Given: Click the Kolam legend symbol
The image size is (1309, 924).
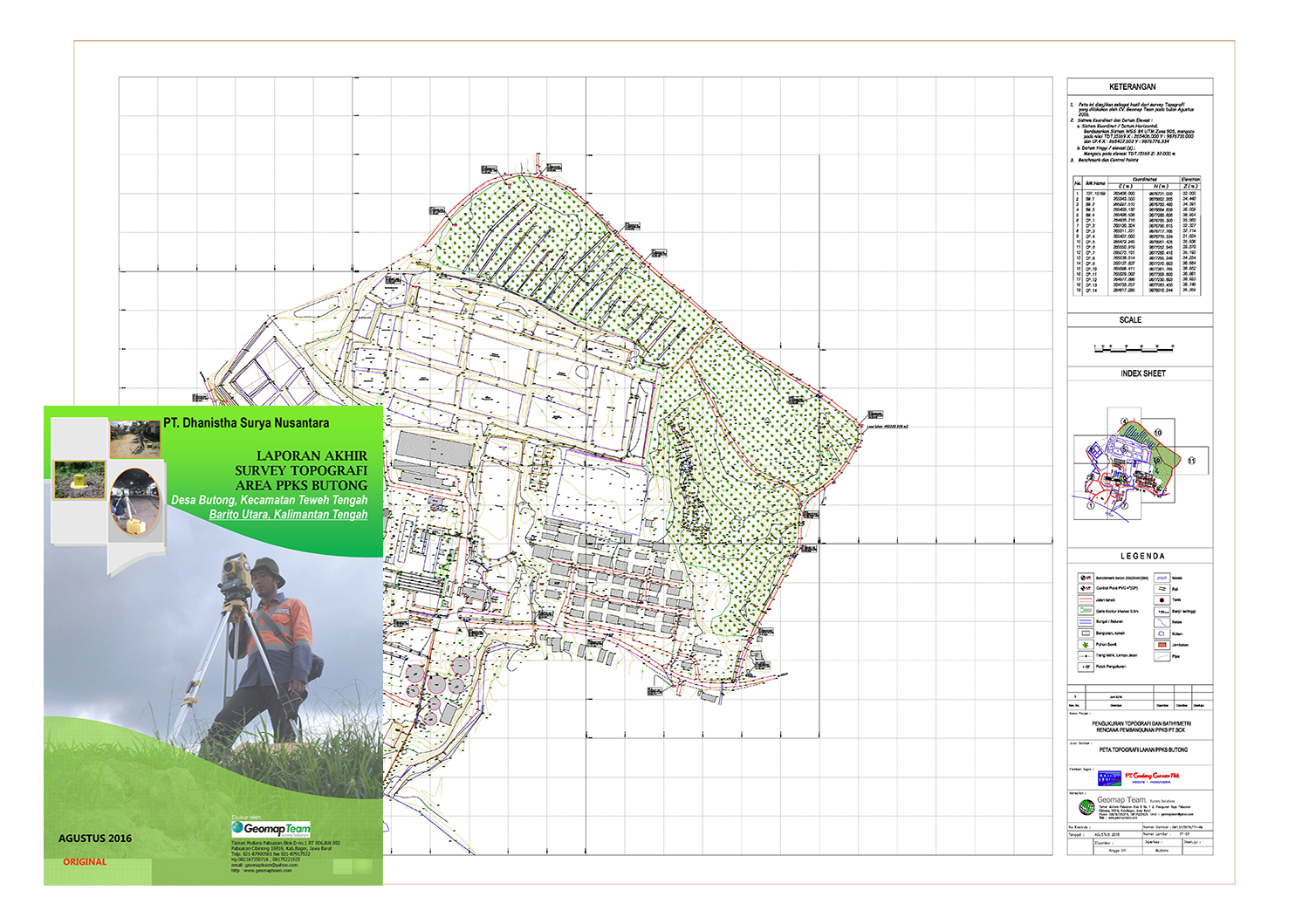Looking at the screenshot, I should coord(1162,633).
